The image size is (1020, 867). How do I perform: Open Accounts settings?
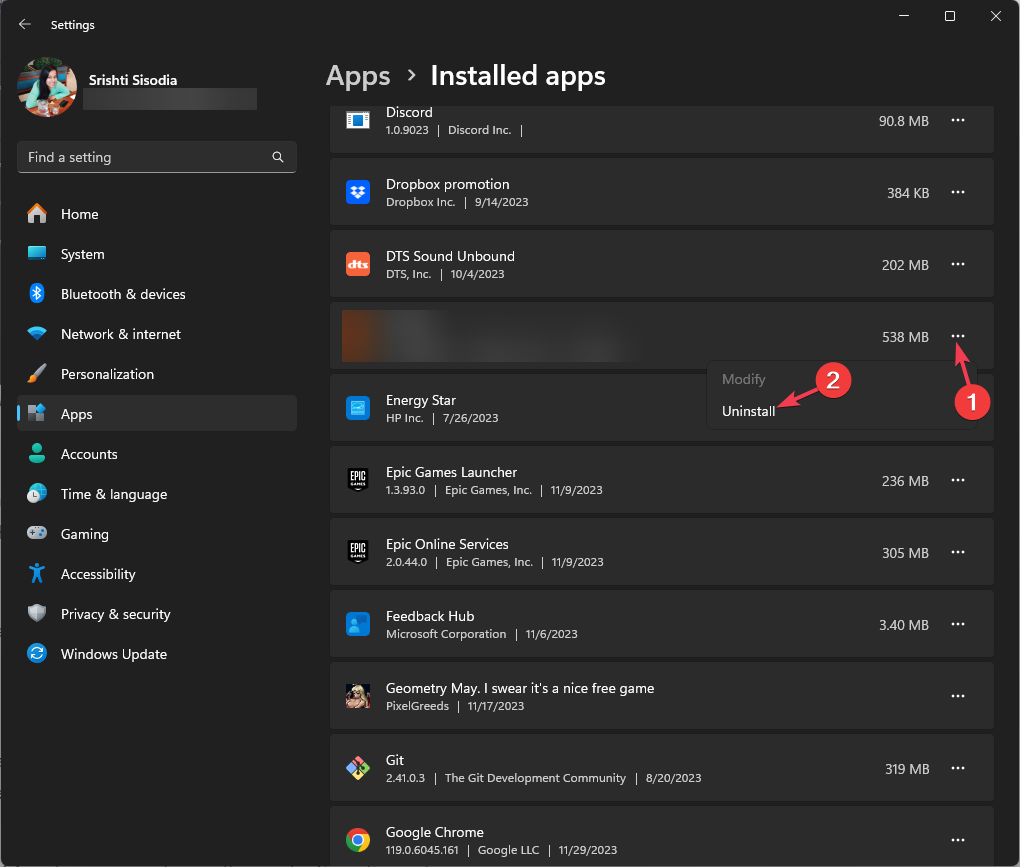coord(157,454)
